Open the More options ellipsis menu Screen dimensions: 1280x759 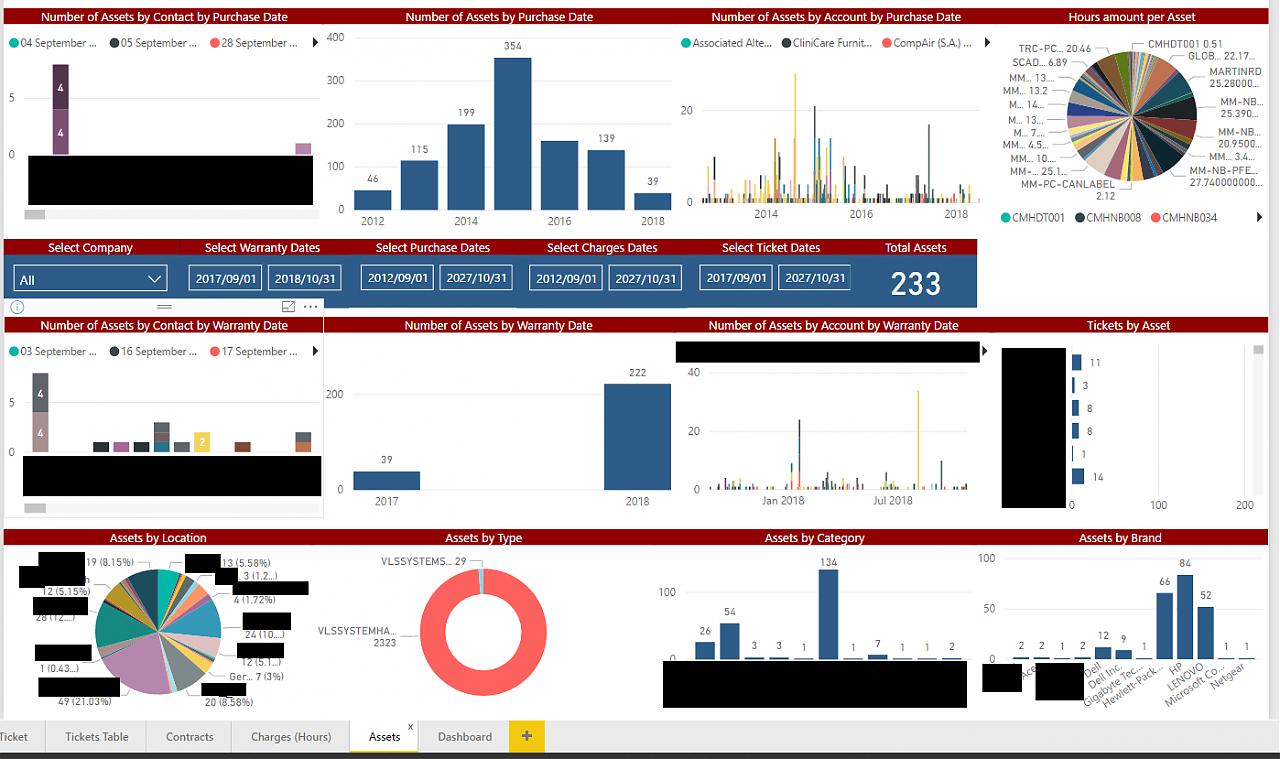pyautogui.click(x=311, y=307)
